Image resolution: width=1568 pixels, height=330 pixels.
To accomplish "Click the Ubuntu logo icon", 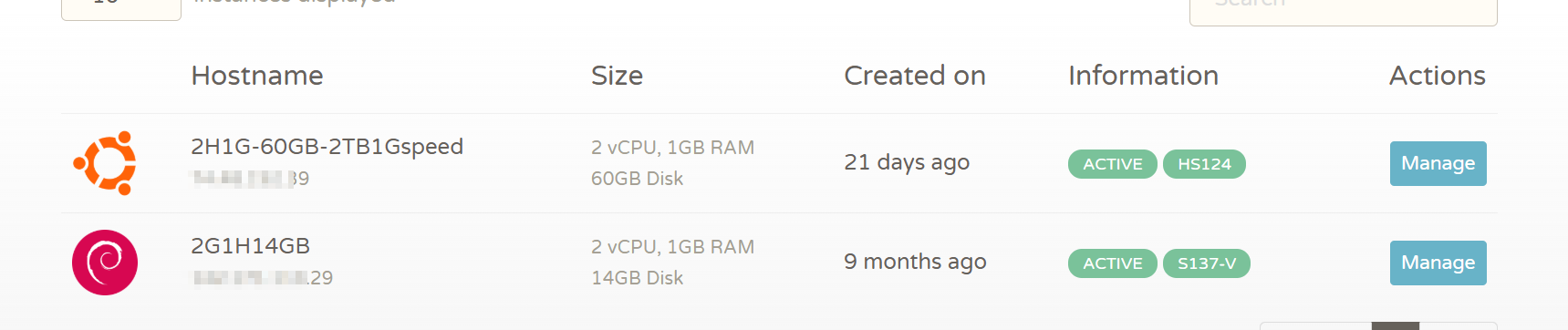I will pyautogui.click(x=105, y=163).
